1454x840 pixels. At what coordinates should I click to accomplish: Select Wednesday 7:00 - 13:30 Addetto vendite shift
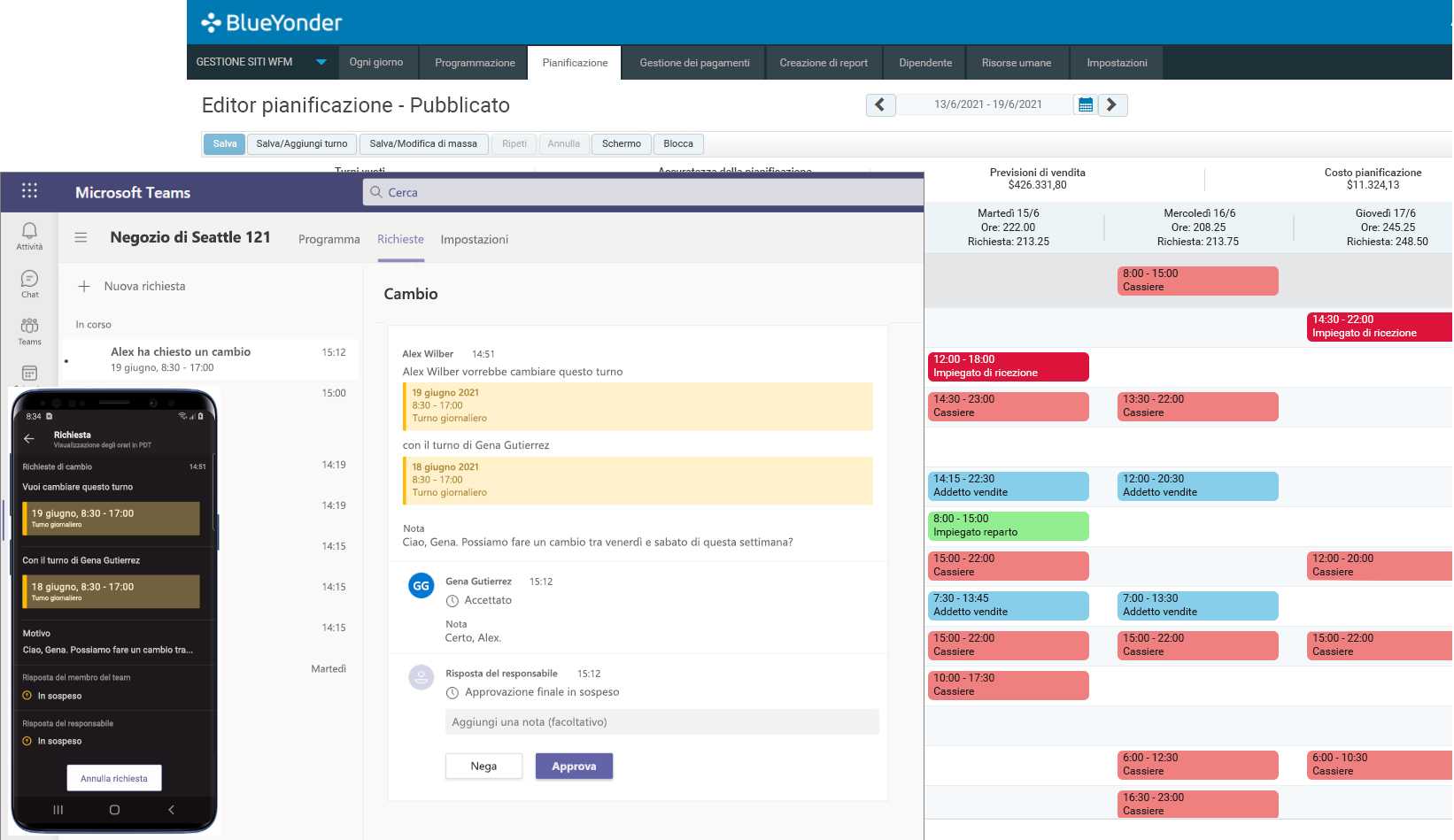pyautogui.click(x=1198, y=605)
